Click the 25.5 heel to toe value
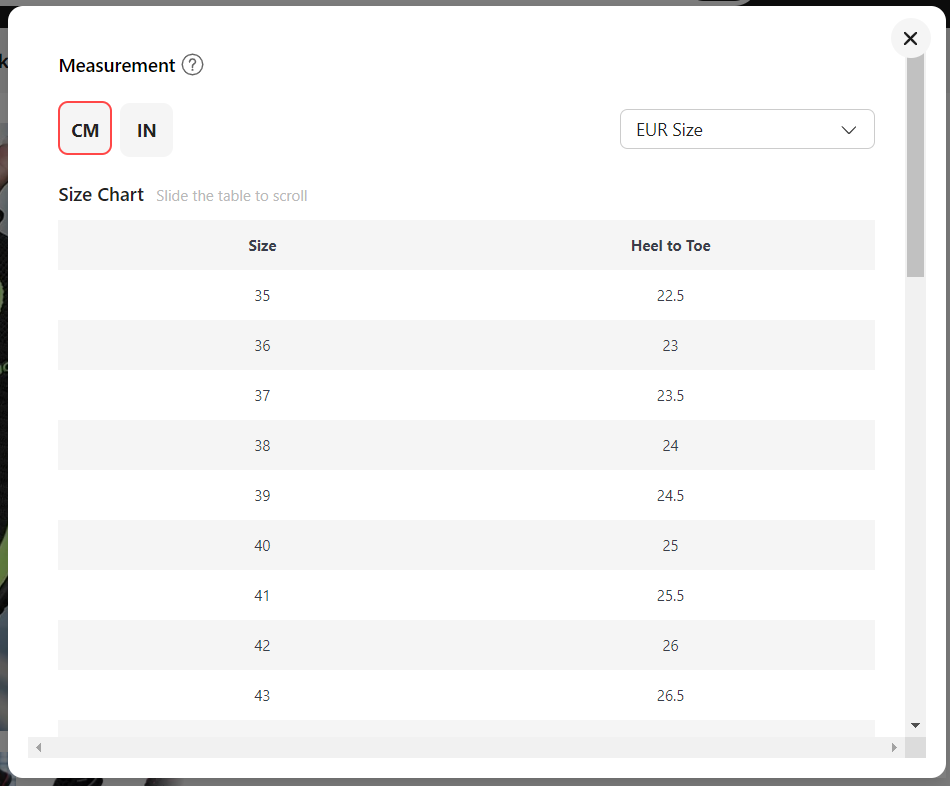This screenshot has width=950, height=786. (670, 596)
